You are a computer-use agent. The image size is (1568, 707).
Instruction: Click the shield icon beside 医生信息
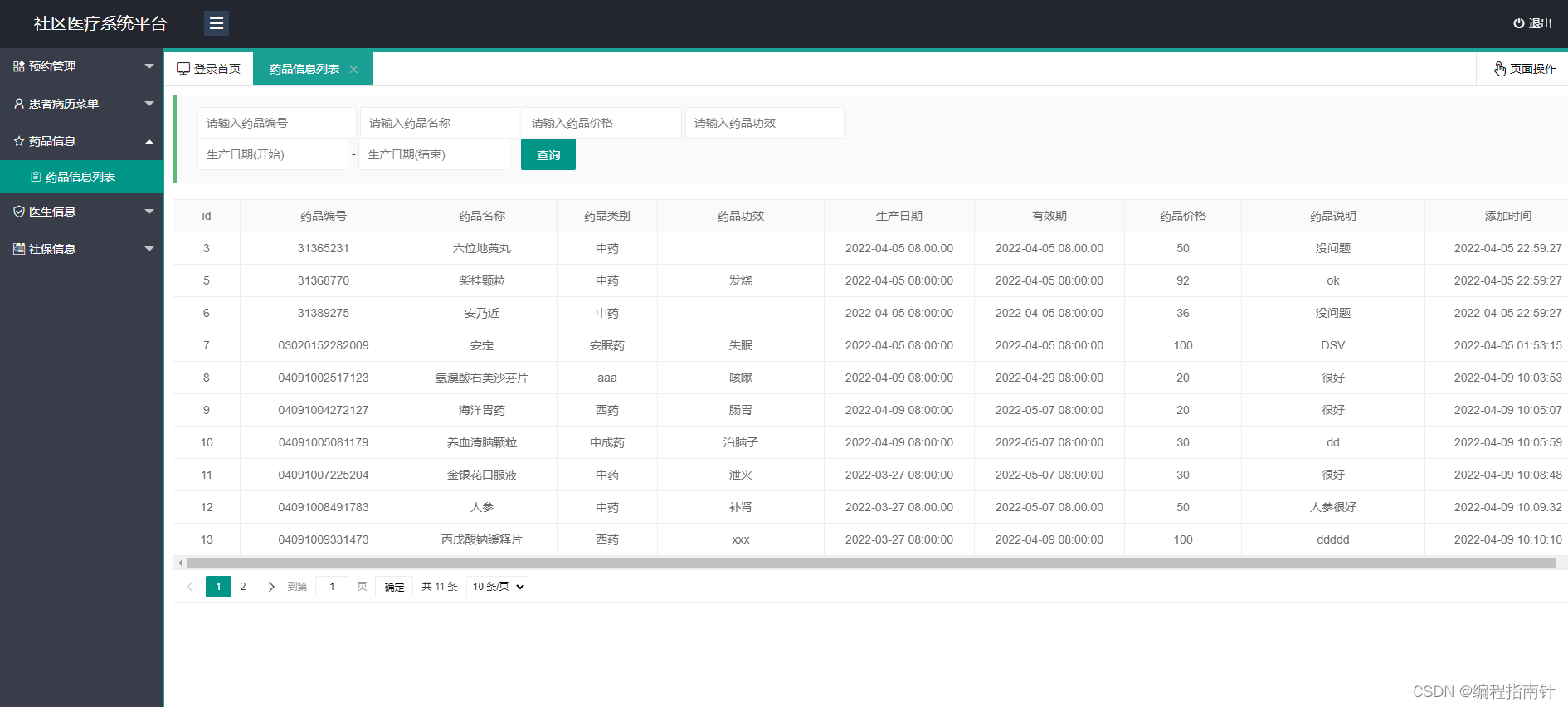pyautogui.click(x=19, y=212)
